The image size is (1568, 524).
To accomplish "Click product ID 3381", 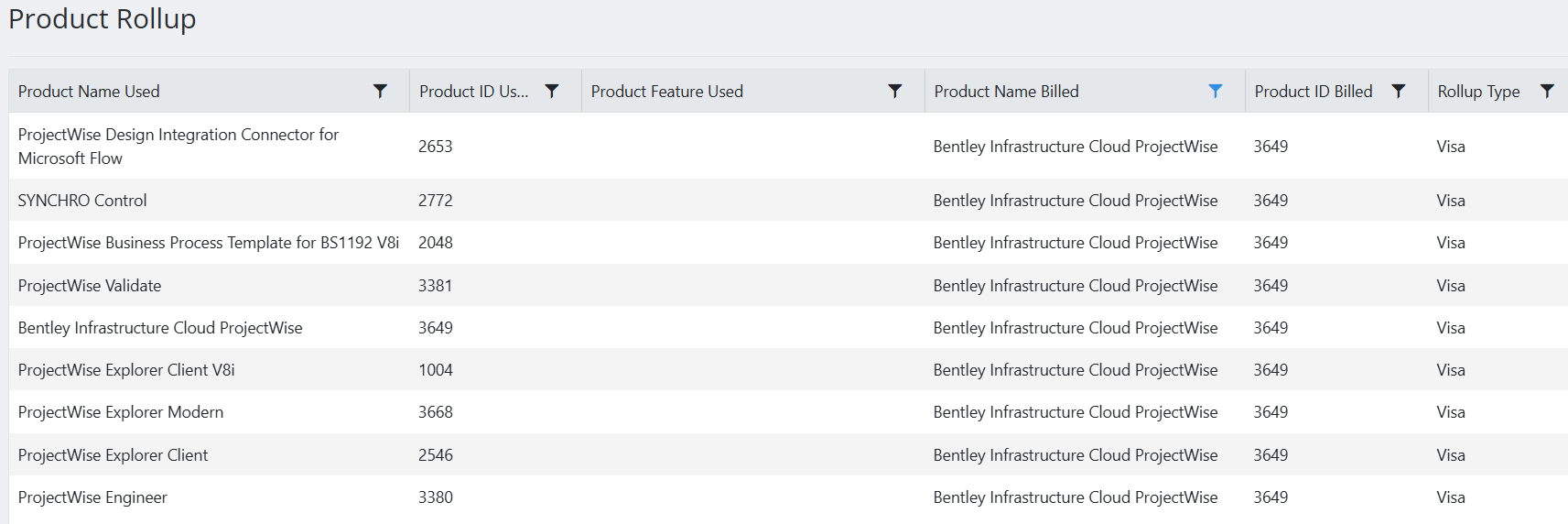I will [x=436, y=286].
